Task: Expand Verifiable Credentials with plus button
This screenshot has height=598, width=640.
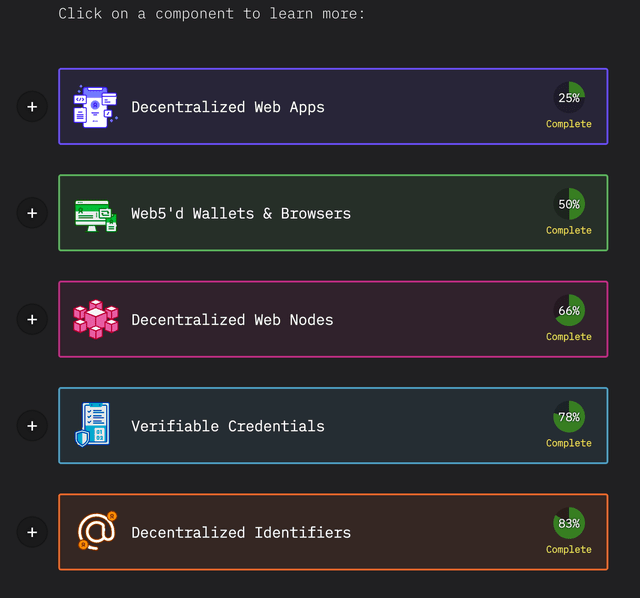Action: tap(32, 425)
